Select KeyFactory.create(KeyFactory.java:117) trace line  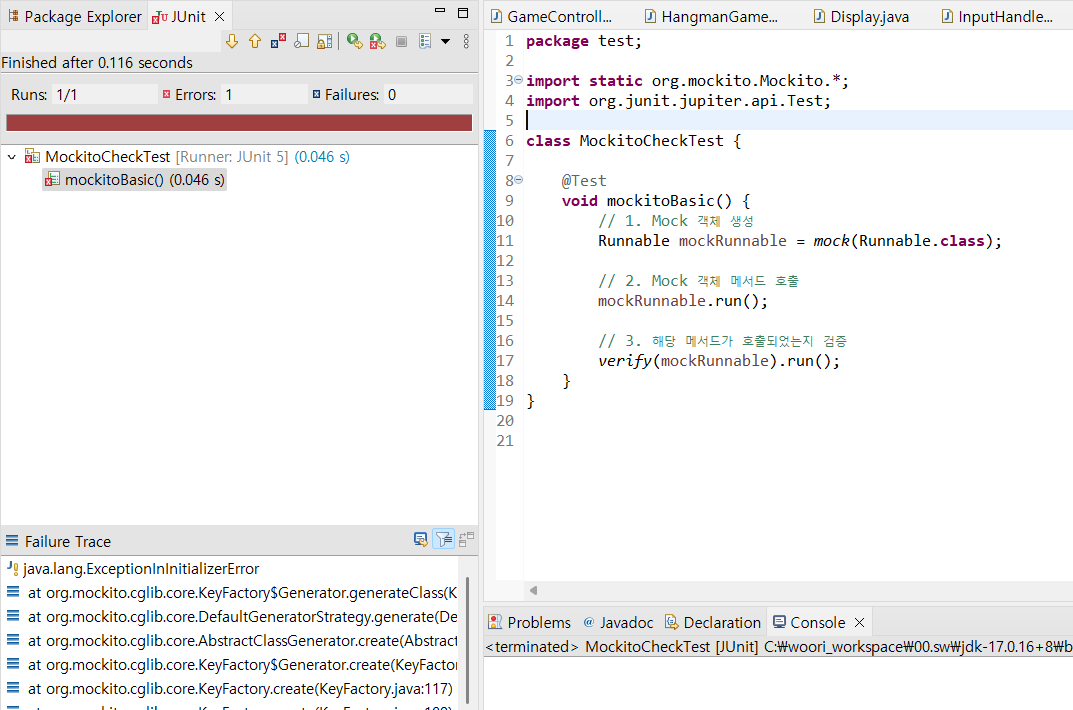tap(229, 688)
